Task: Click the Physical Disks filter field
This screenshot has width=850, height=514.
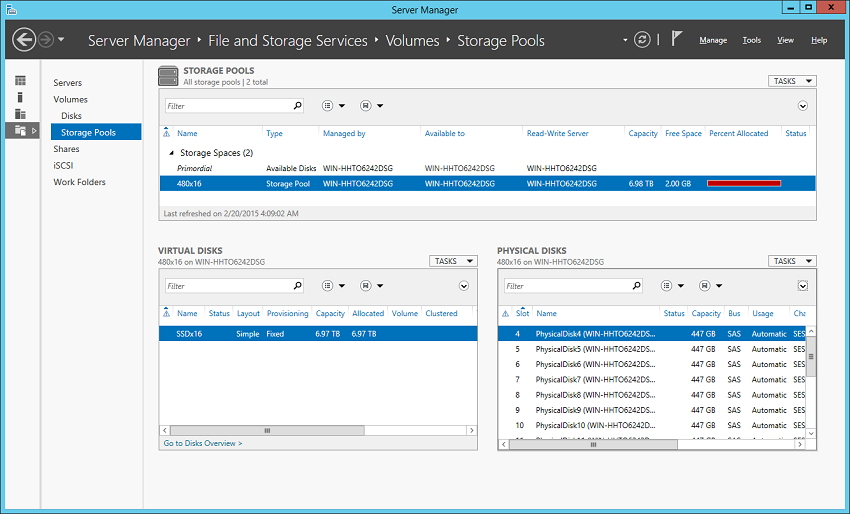Action: (x=568, y=286)
